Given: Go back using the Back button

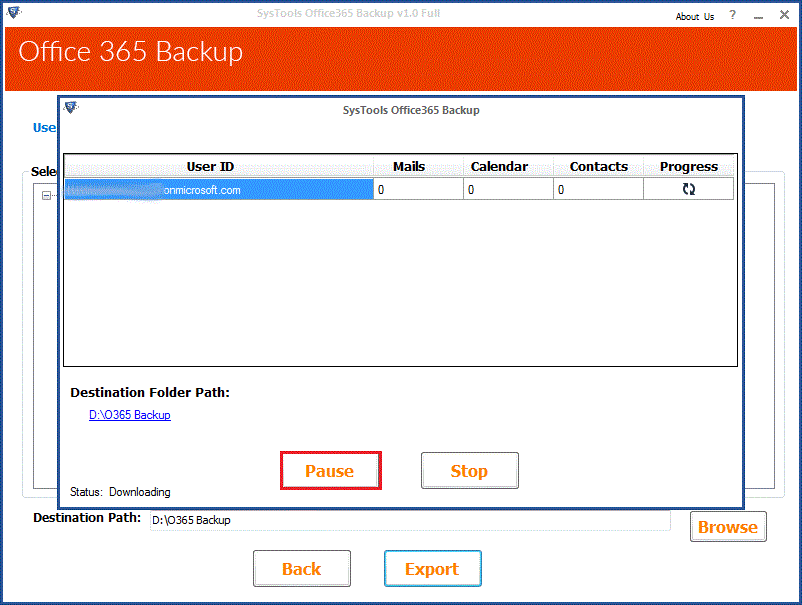Looking at the screenshot, I should [x=302, y=569].
